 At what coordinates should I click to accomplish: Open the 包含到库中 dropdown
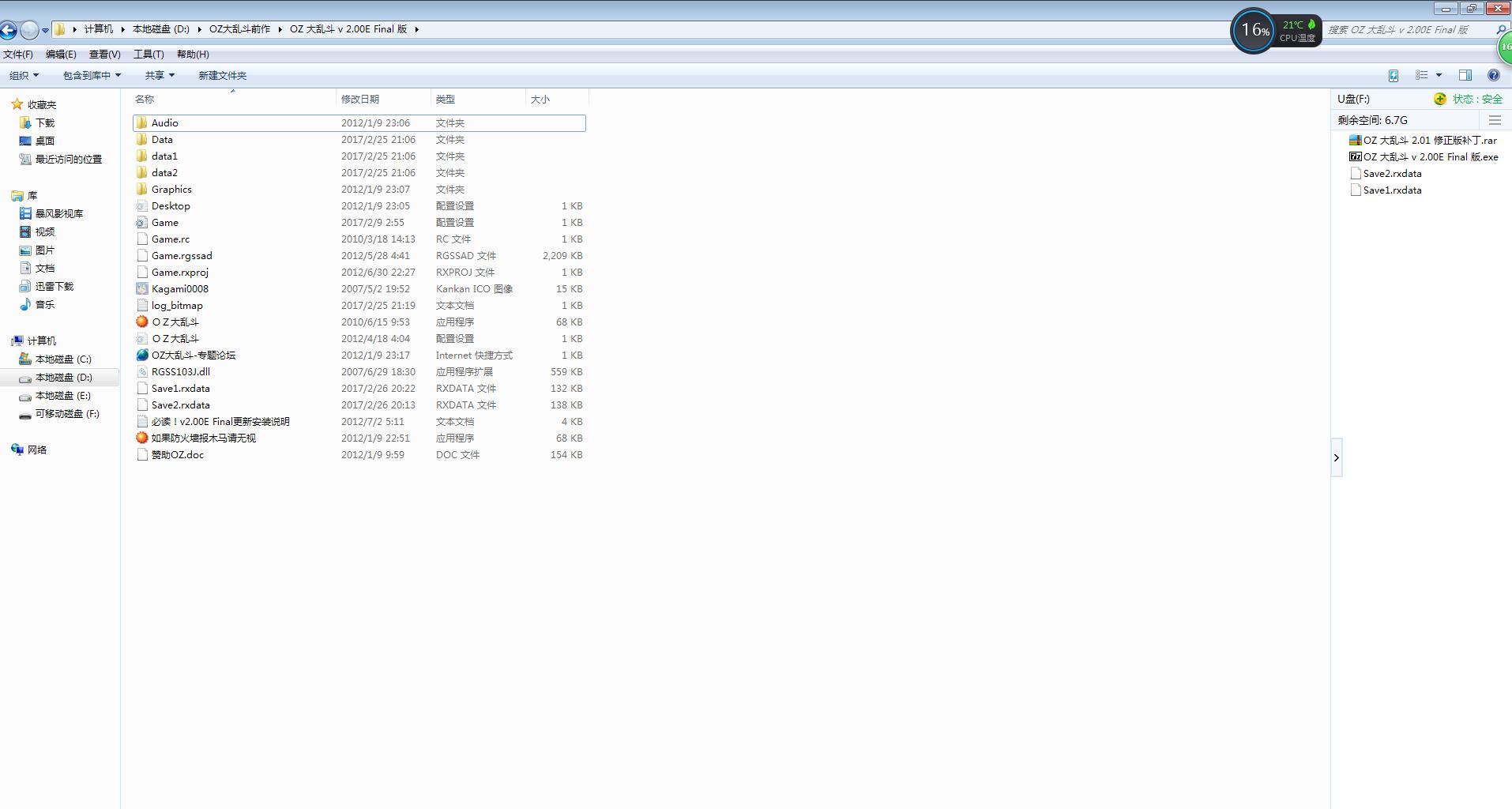[x=92, y=75]
